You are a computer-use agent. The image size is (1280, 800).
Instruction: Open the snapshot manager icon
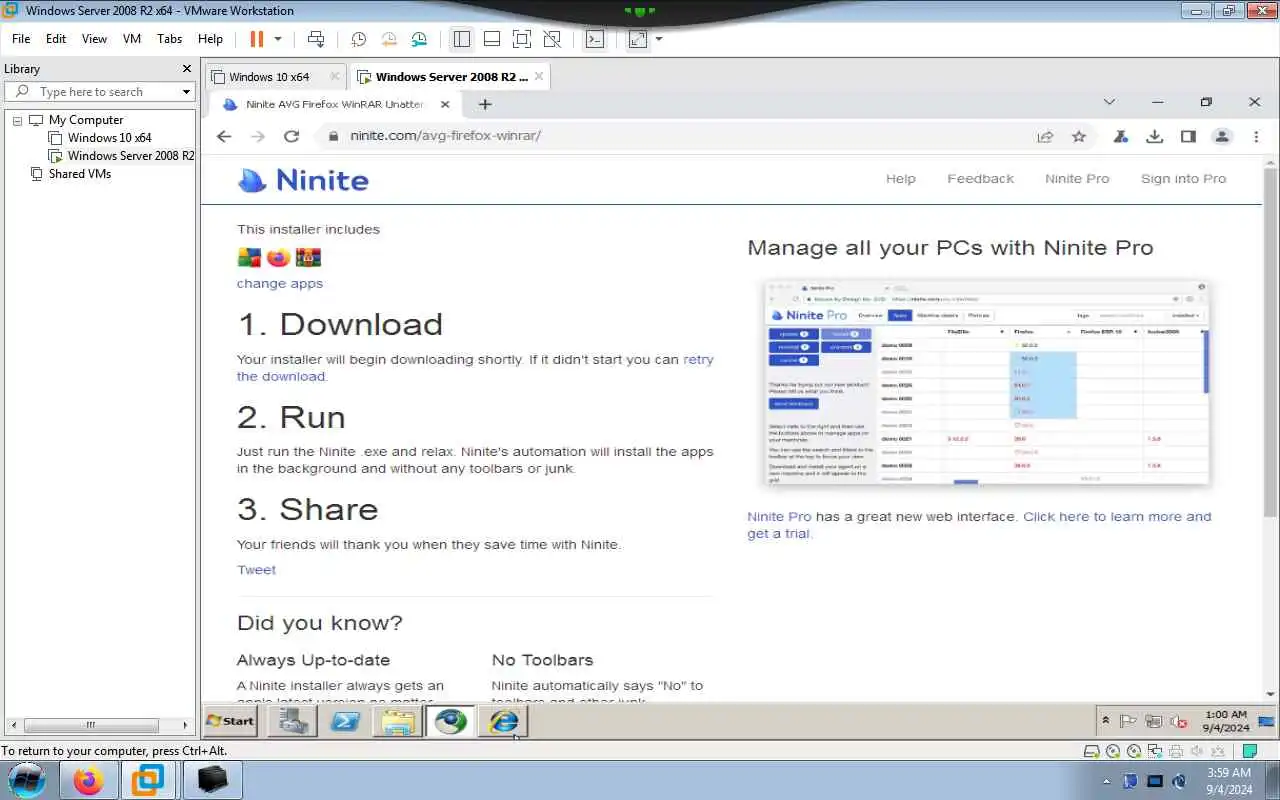tap(419, 39)
